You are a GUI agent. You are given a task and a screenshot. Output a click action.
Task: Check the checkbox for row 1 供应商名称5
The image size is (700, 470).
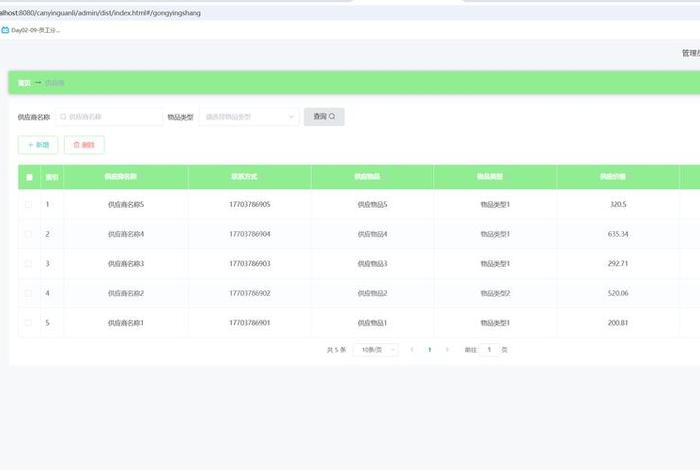pos(29,204)
